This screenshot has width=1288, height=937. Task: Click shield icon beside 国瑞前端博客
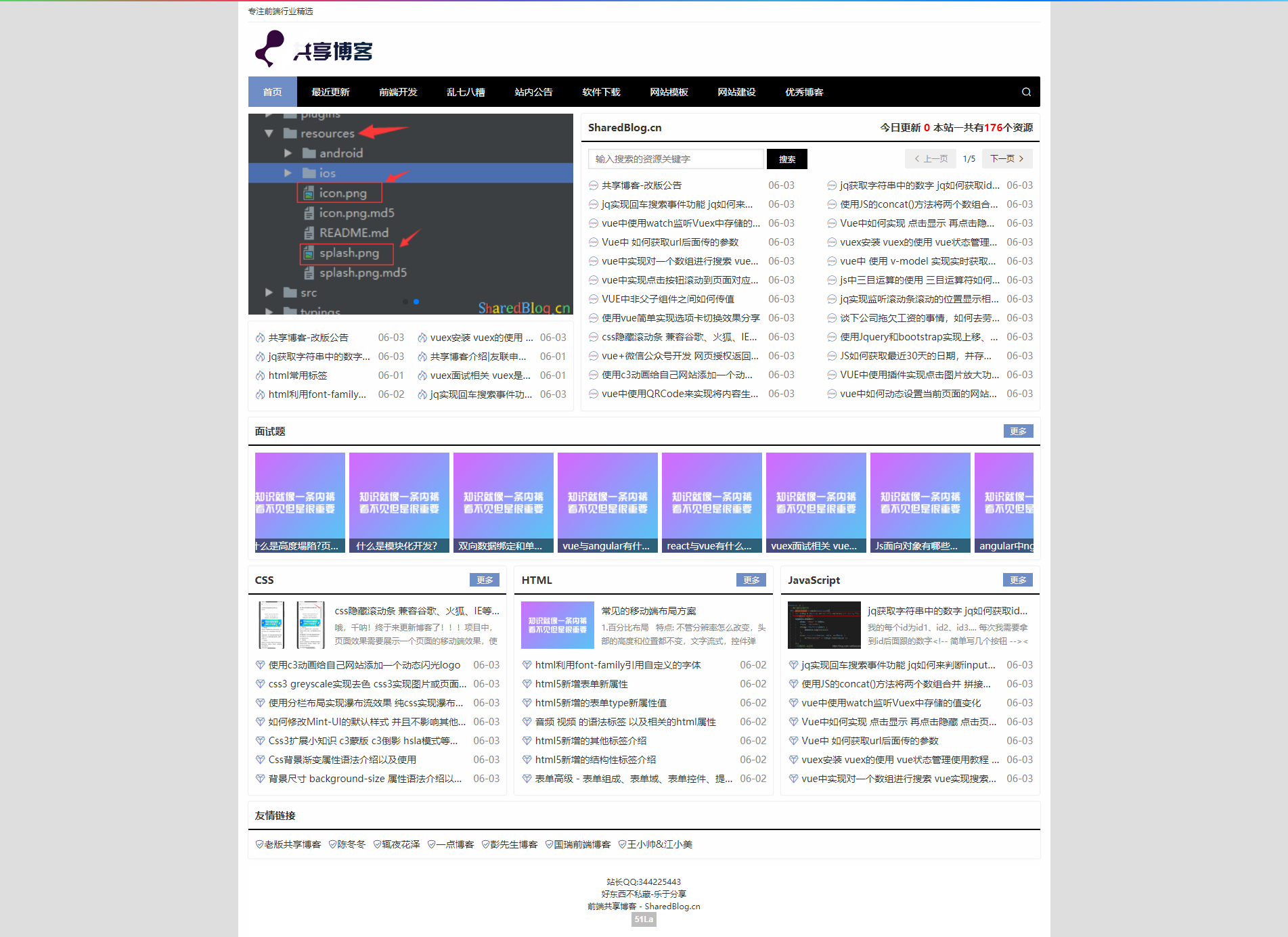pos(549,844)
